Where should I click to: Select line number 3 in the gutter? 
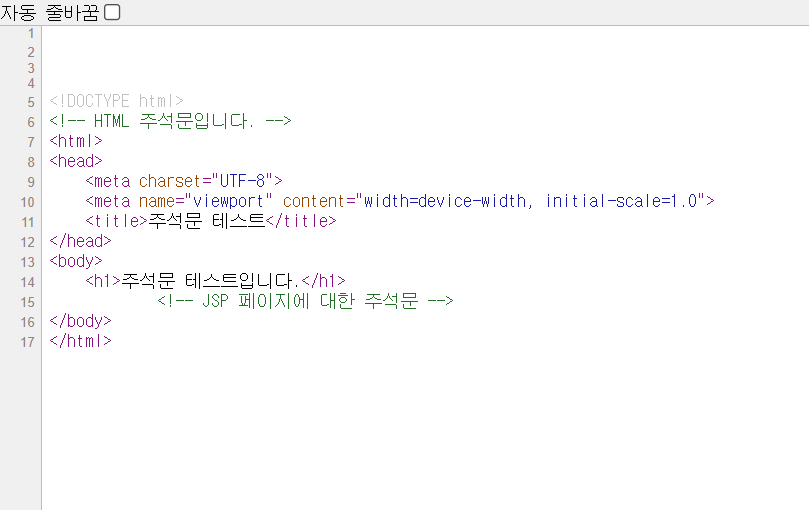(31, 68)
